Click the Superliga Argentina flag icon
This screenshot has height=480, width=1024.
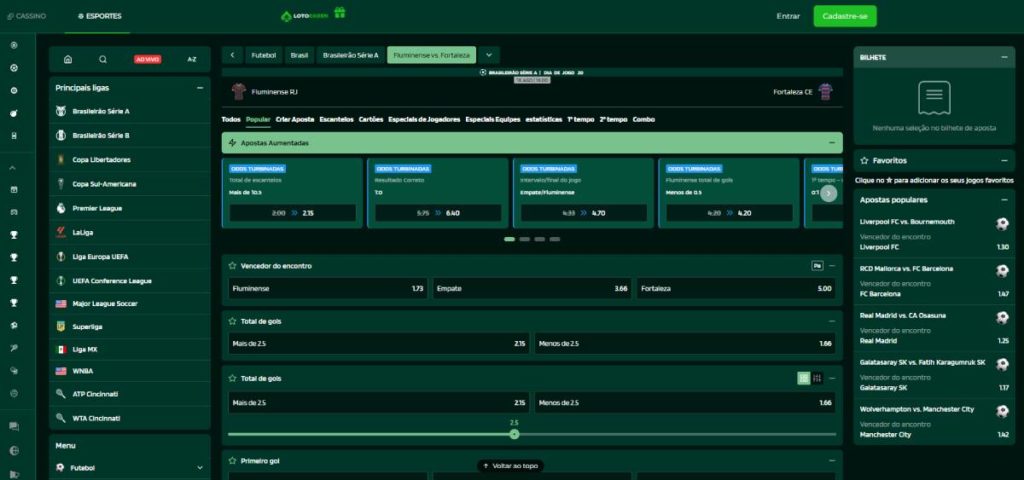point(61,326)
